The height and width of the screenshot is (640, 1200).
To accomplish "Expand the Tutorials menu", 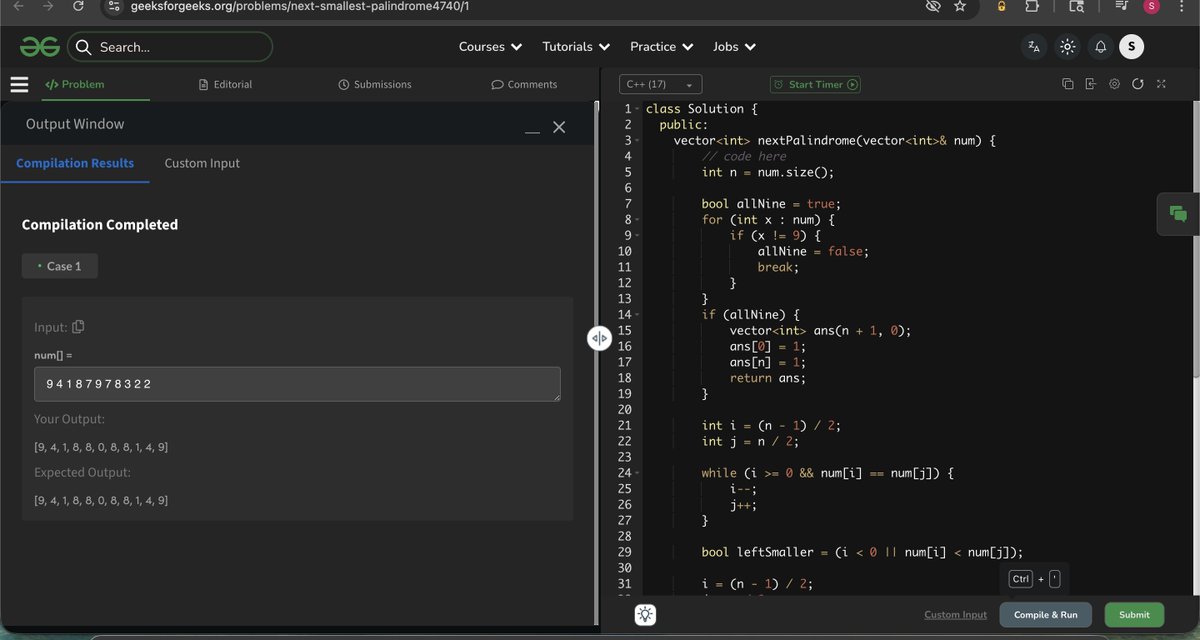I will tap(576, 47).
